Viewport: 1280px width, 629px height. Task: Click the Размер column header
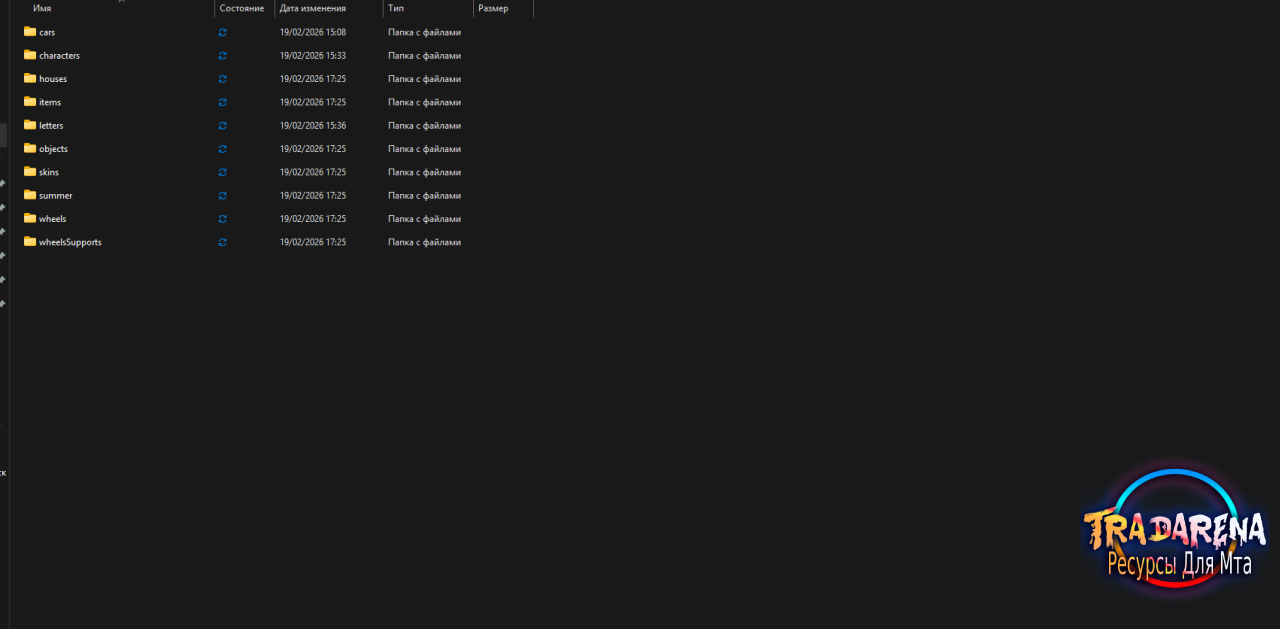(x=493, y=8)
